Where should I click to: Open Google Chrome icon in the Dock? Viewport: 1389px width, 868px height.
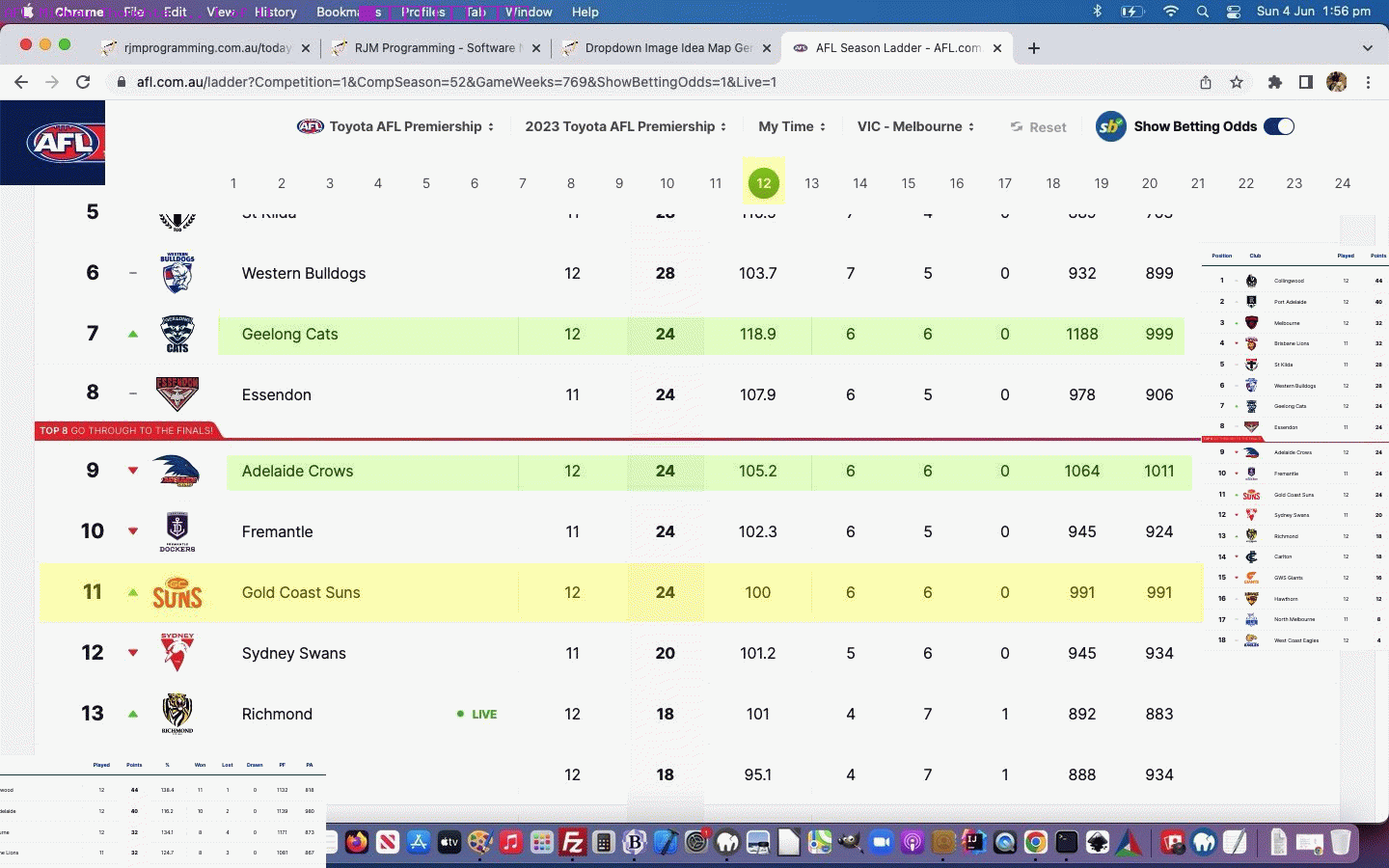(x=1036, y=842)
